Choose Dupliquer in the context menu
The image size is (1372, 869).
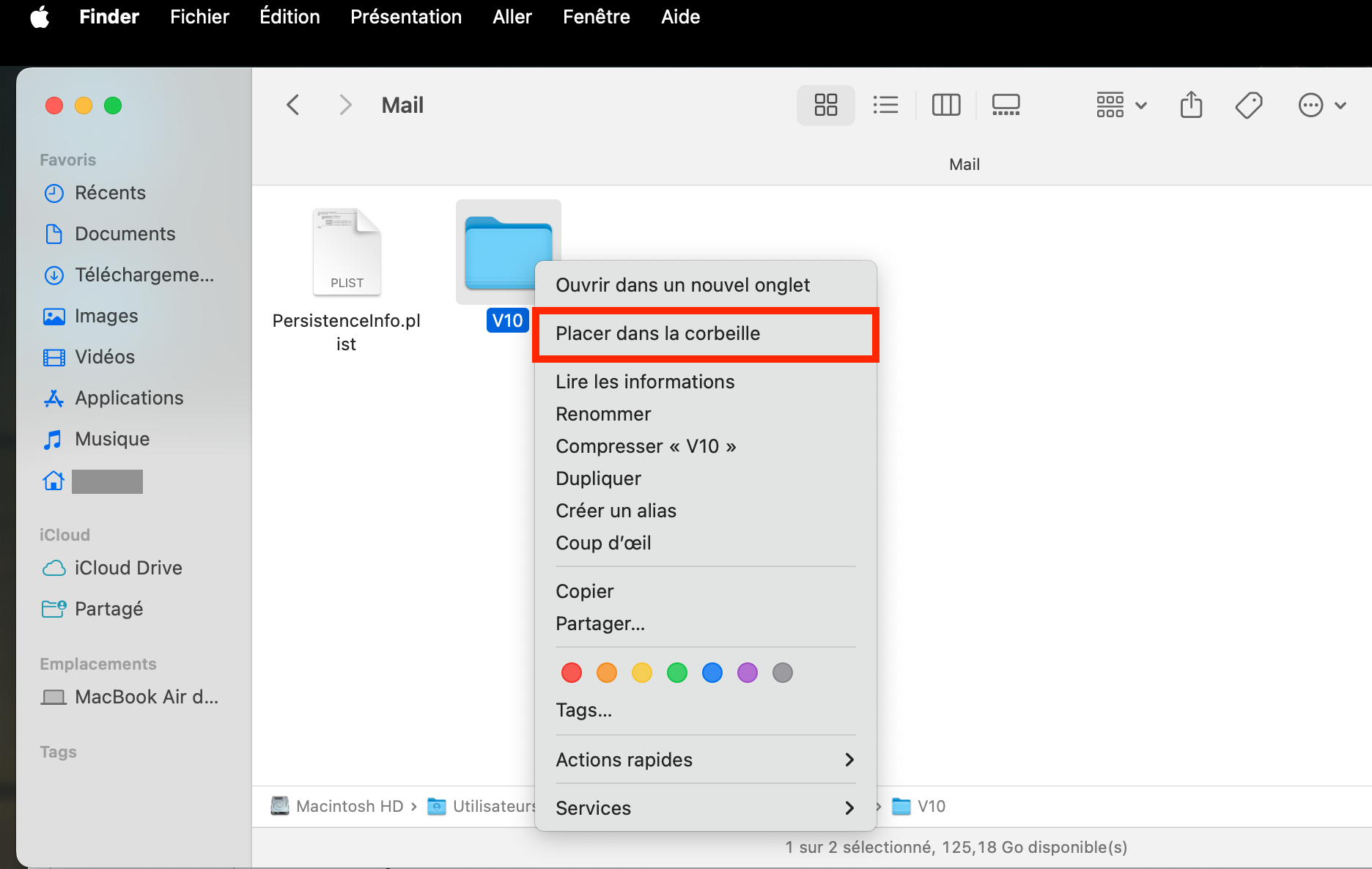click(x=706, y=478)
